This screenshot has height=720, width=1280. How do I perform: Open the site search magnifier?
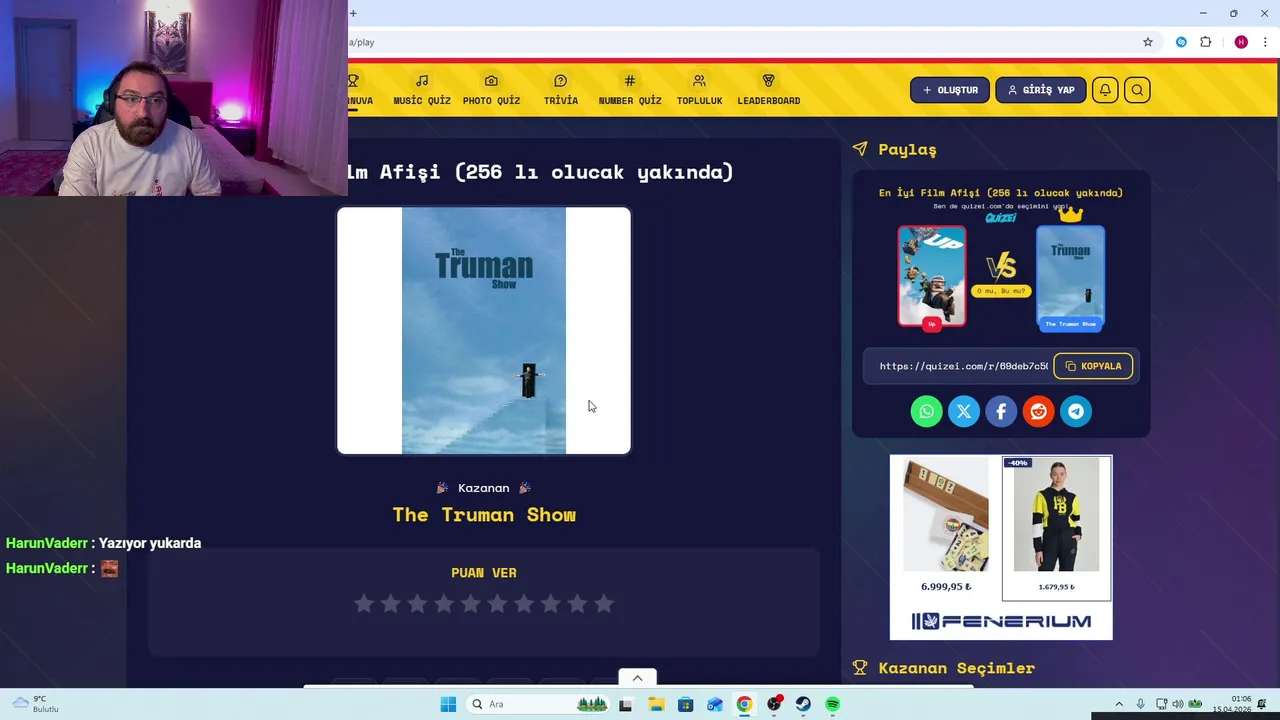pyautogui.click(x=1137, y=90)
